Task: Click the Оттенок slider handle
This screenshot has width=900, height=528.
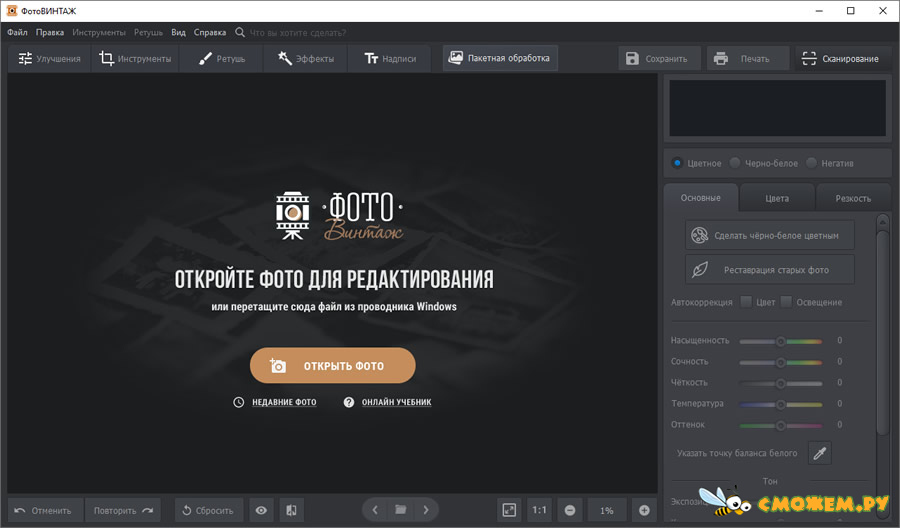Action: [x=781, y=425]
